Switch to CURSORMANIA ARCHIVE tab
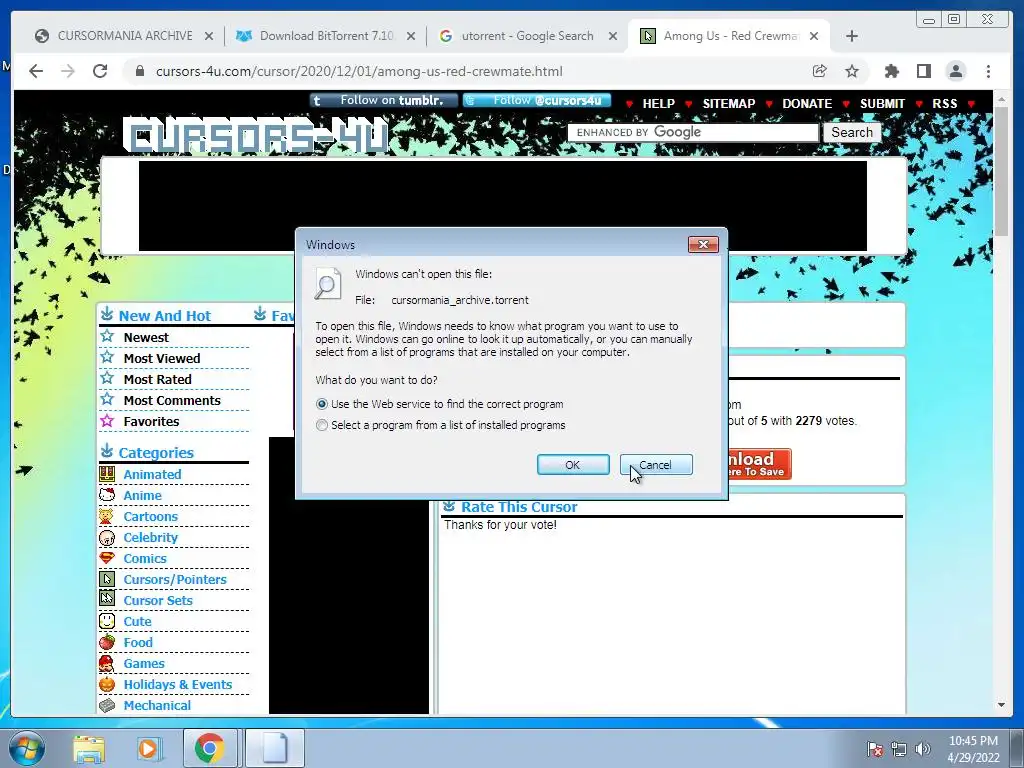 (x=124, y=36)
